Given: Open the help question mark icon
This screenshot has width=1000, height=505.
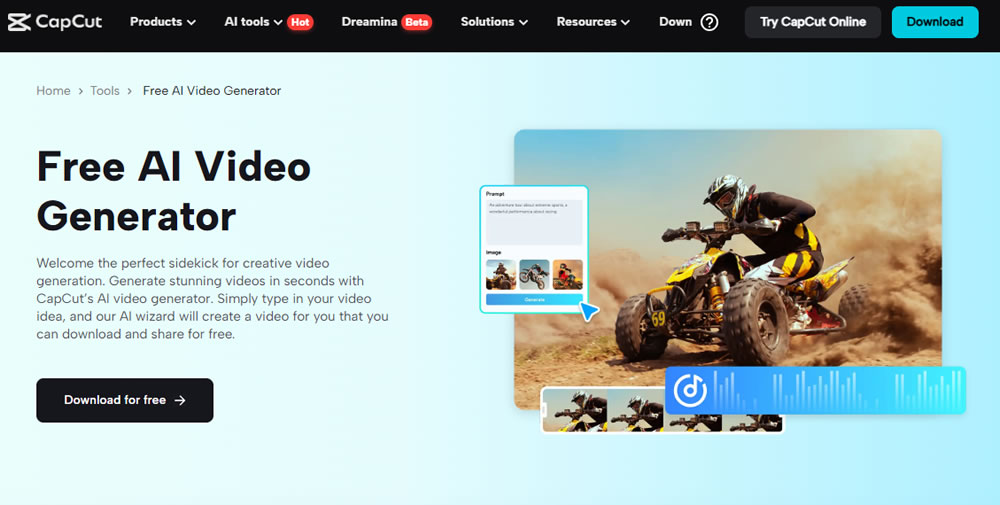Looking at the screenshot, I should coord(709,22).
